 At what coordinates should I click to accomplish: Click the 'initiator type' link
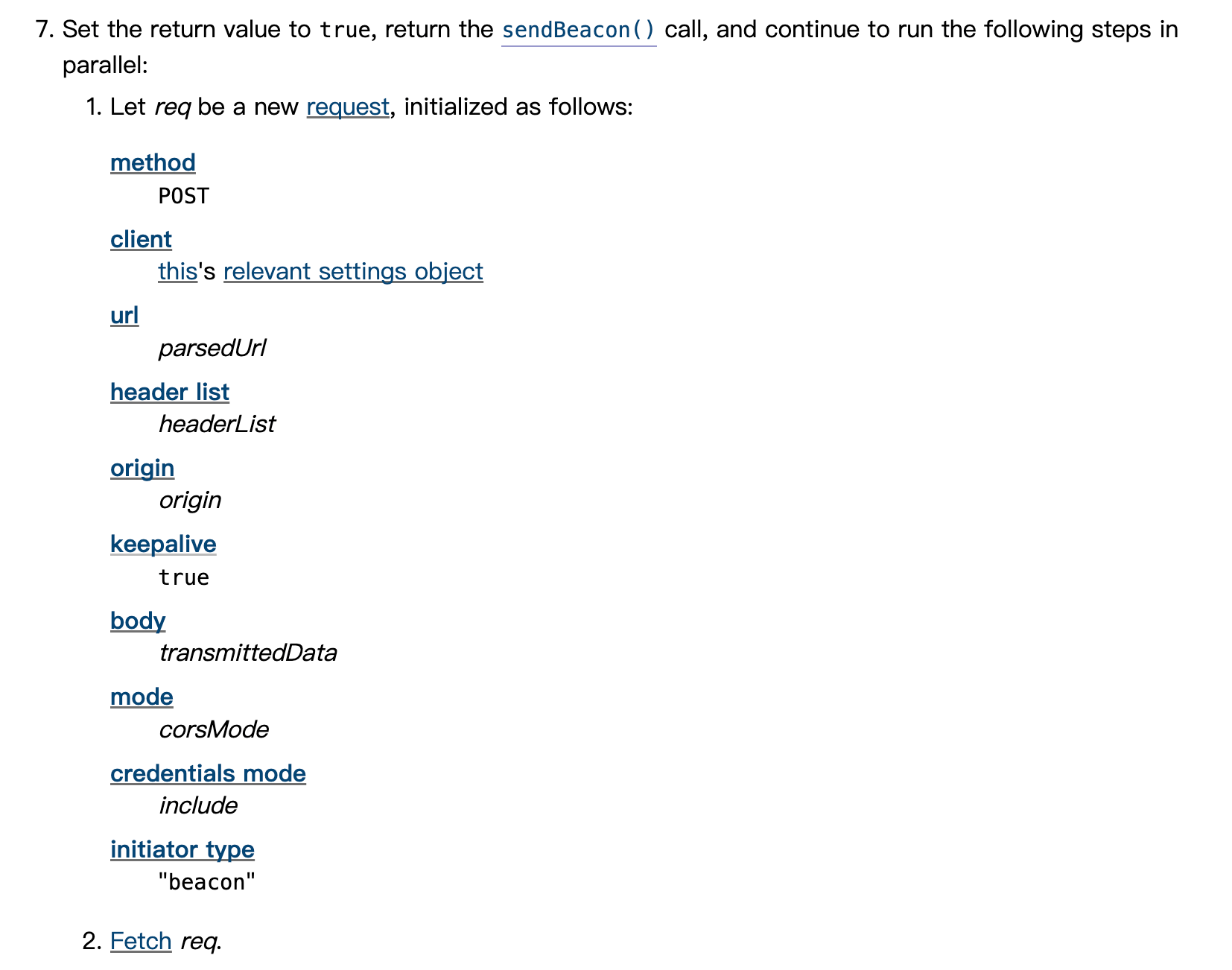click(x=182, y=849)
